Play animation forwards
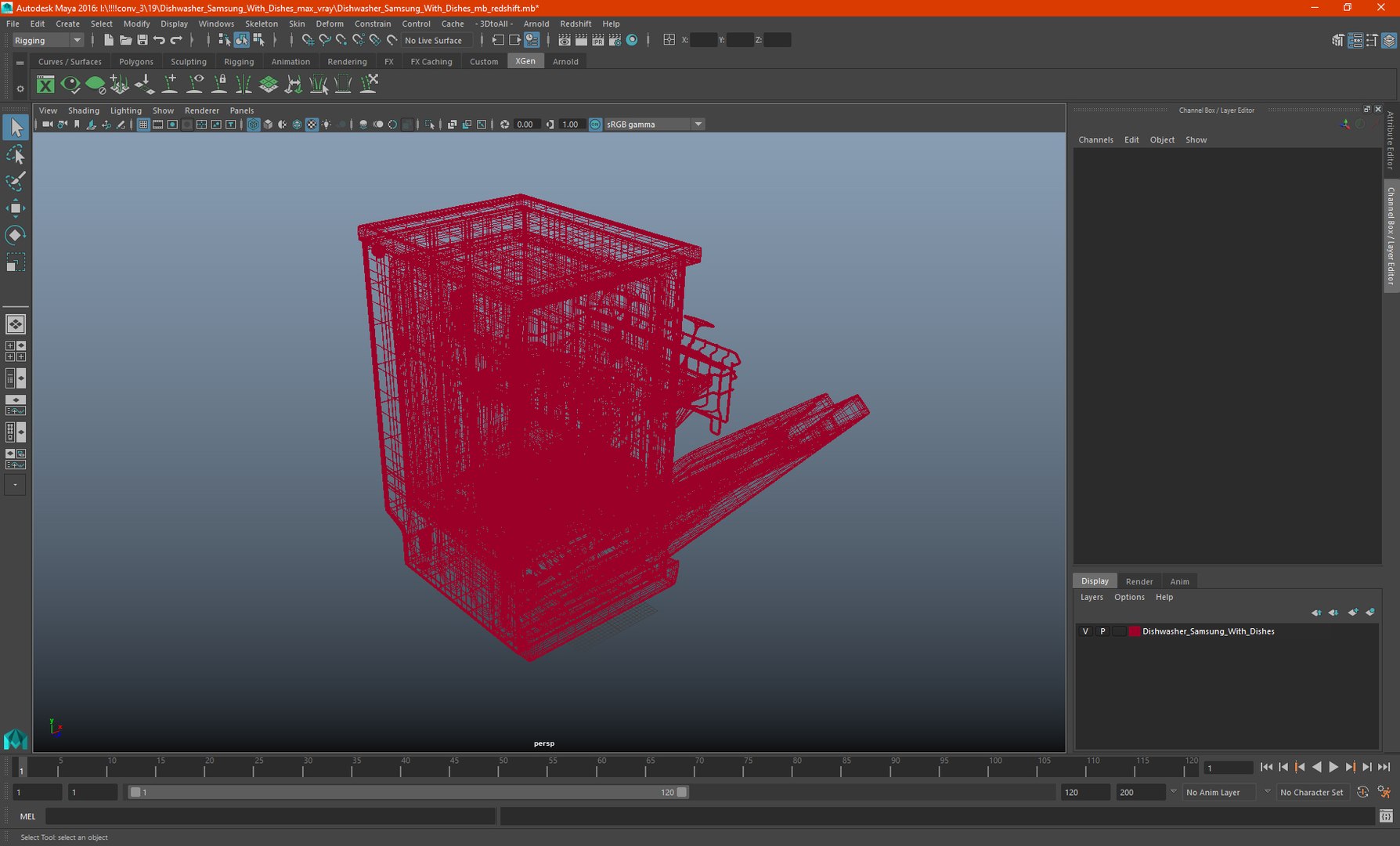The width and height of the screenshot is (1400, 846). point(1333,768)
